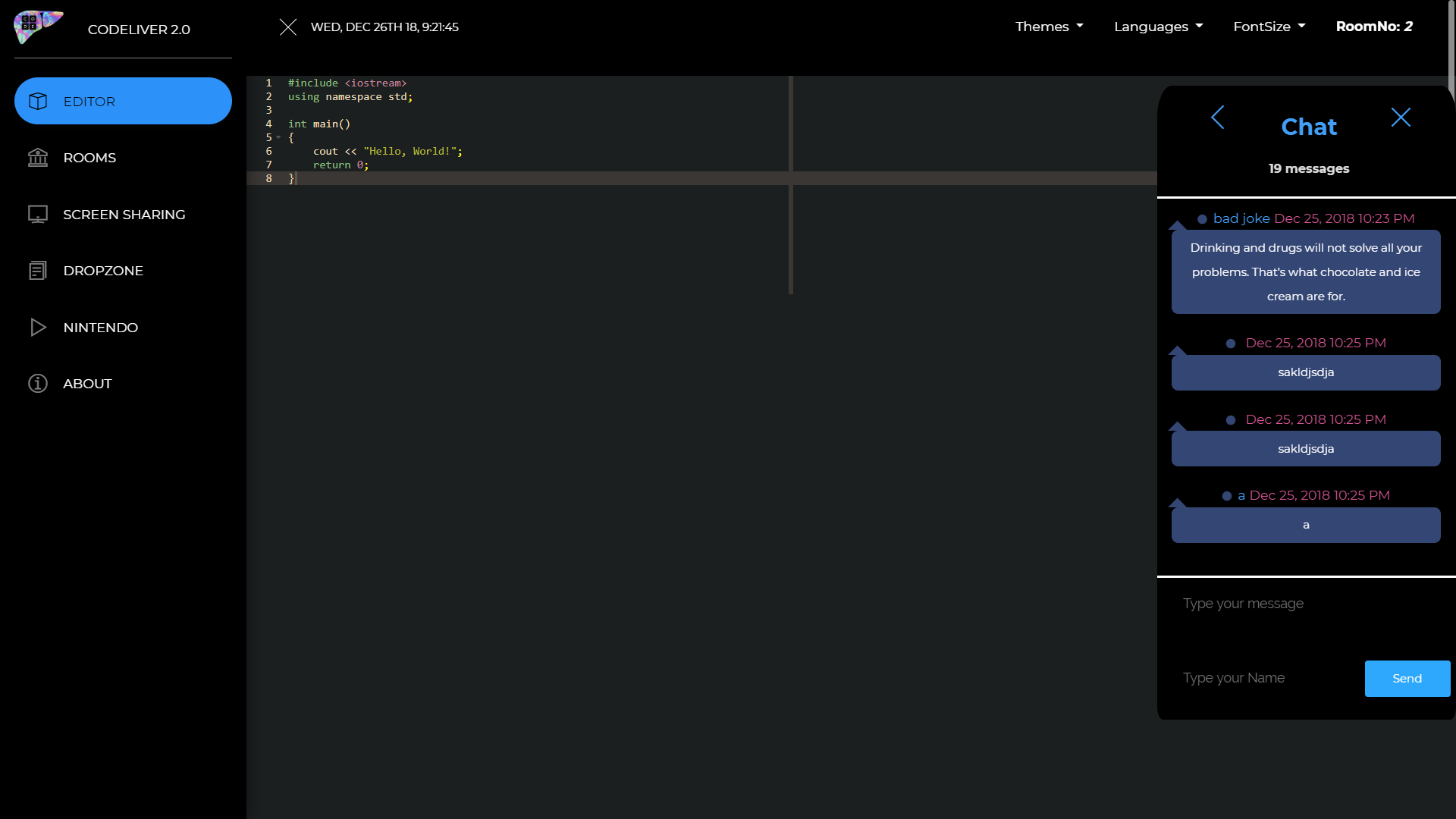Click the Screen Sharing monitor icon

[38, 215]
